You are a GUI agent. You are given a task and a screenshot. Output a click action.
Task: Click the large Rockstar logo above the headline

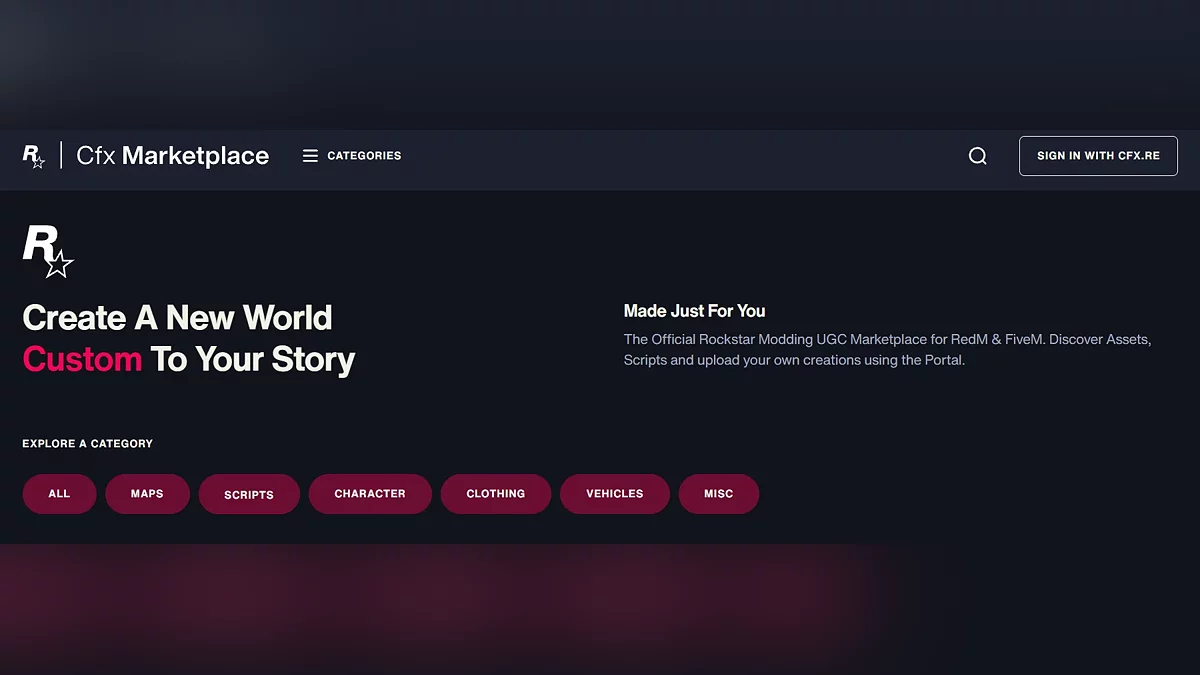[48, 252]
